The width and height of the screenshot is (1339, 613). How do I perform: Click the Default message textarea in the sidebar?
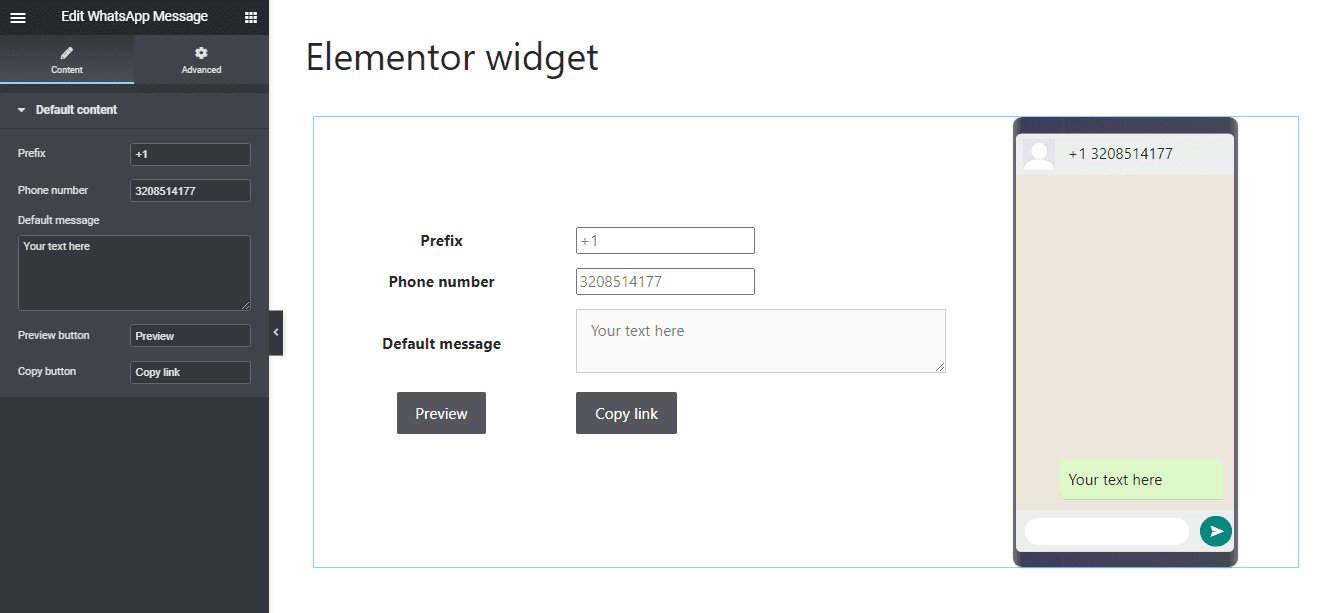pos(133,272)
